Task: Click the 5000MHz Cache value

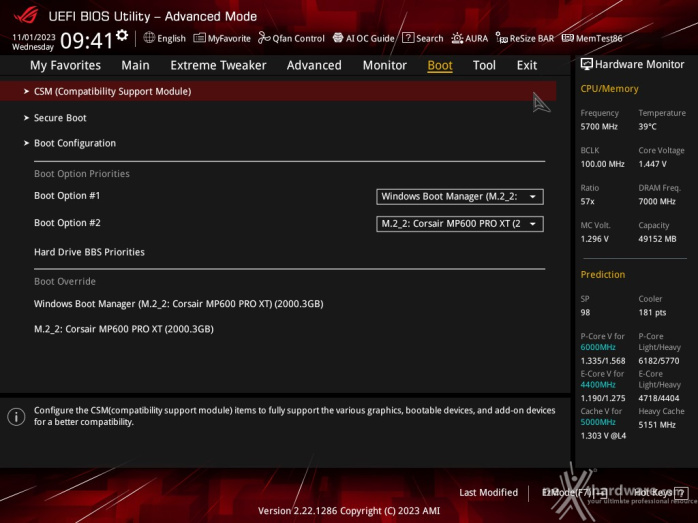Action: [x=598, y=422]
